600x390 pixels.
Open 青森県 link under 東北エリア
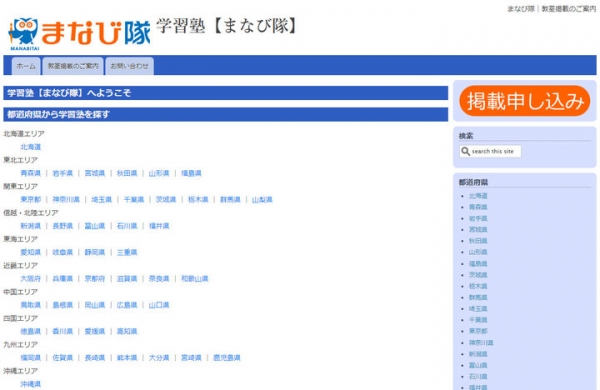pyautogui.click(x=31, y=173)
